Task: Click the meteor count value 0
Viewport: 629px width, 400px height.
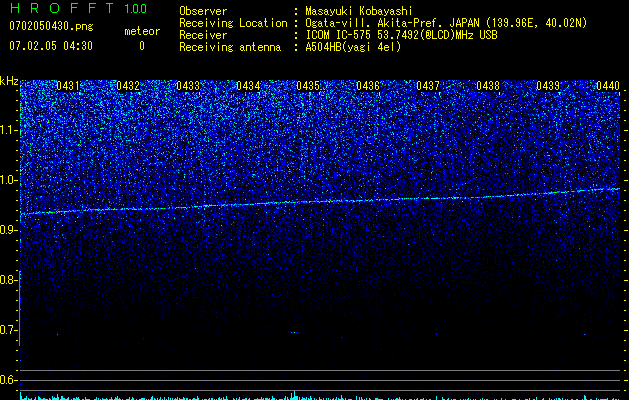Action: (x=142, y=46)
